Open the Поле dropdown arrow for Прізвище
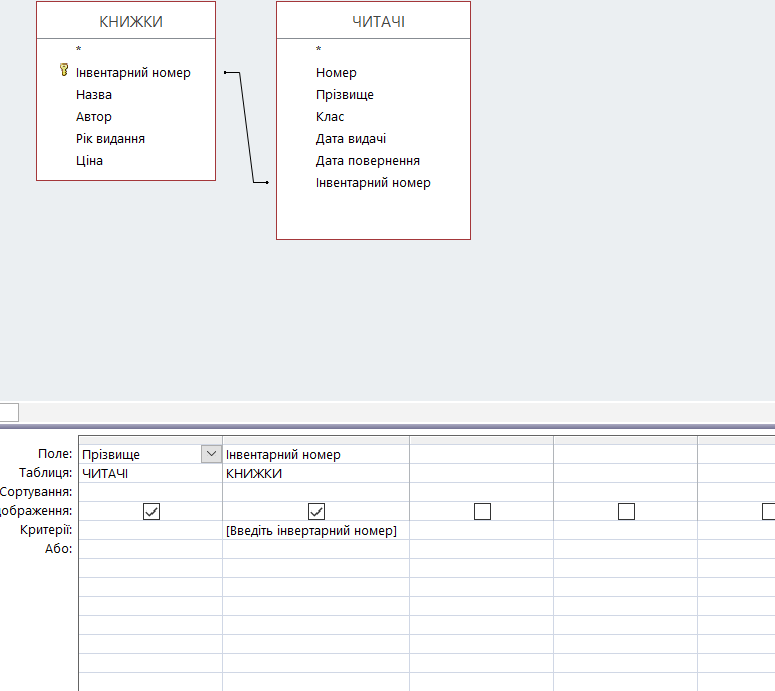 point(211,454)
